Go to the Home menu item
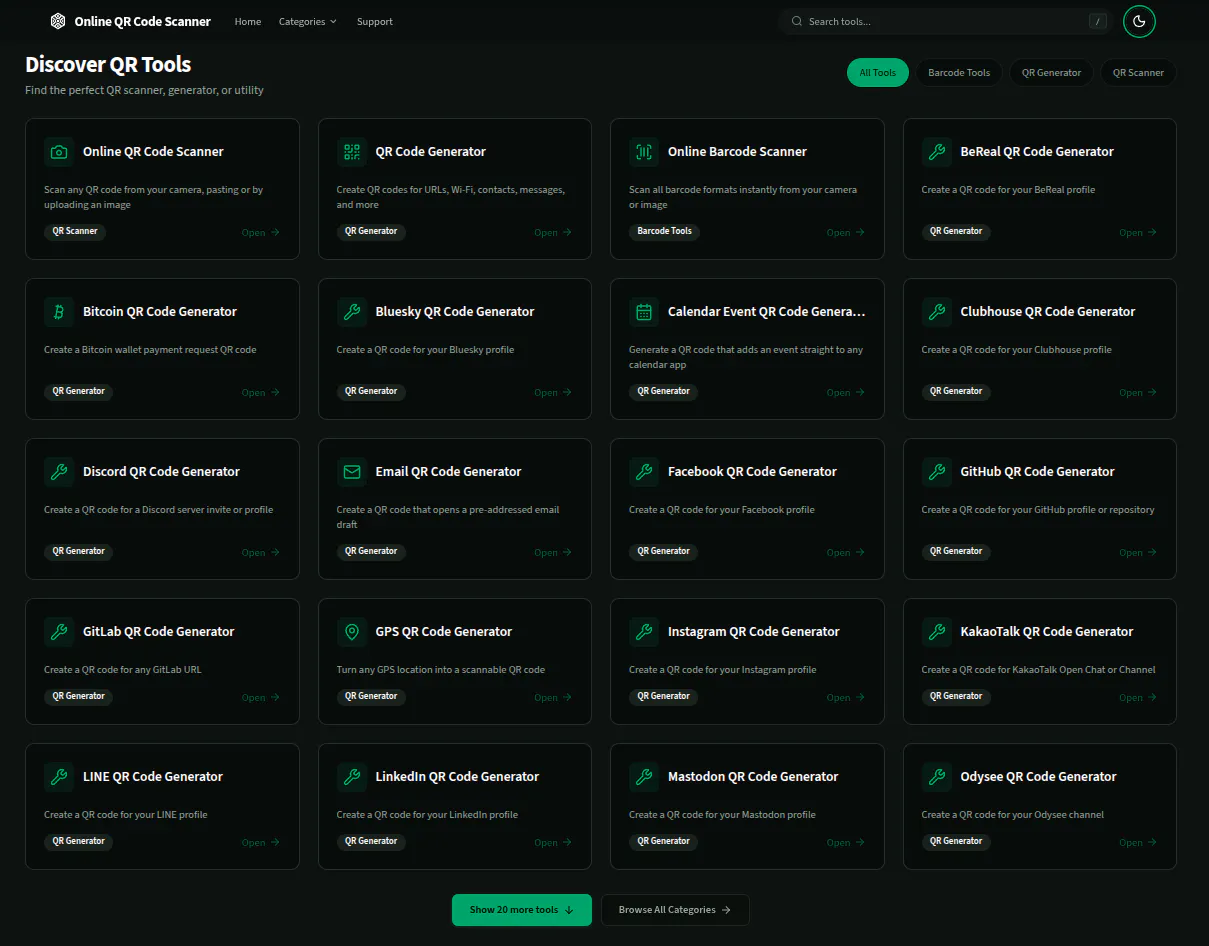 click(x=248, y=21)
